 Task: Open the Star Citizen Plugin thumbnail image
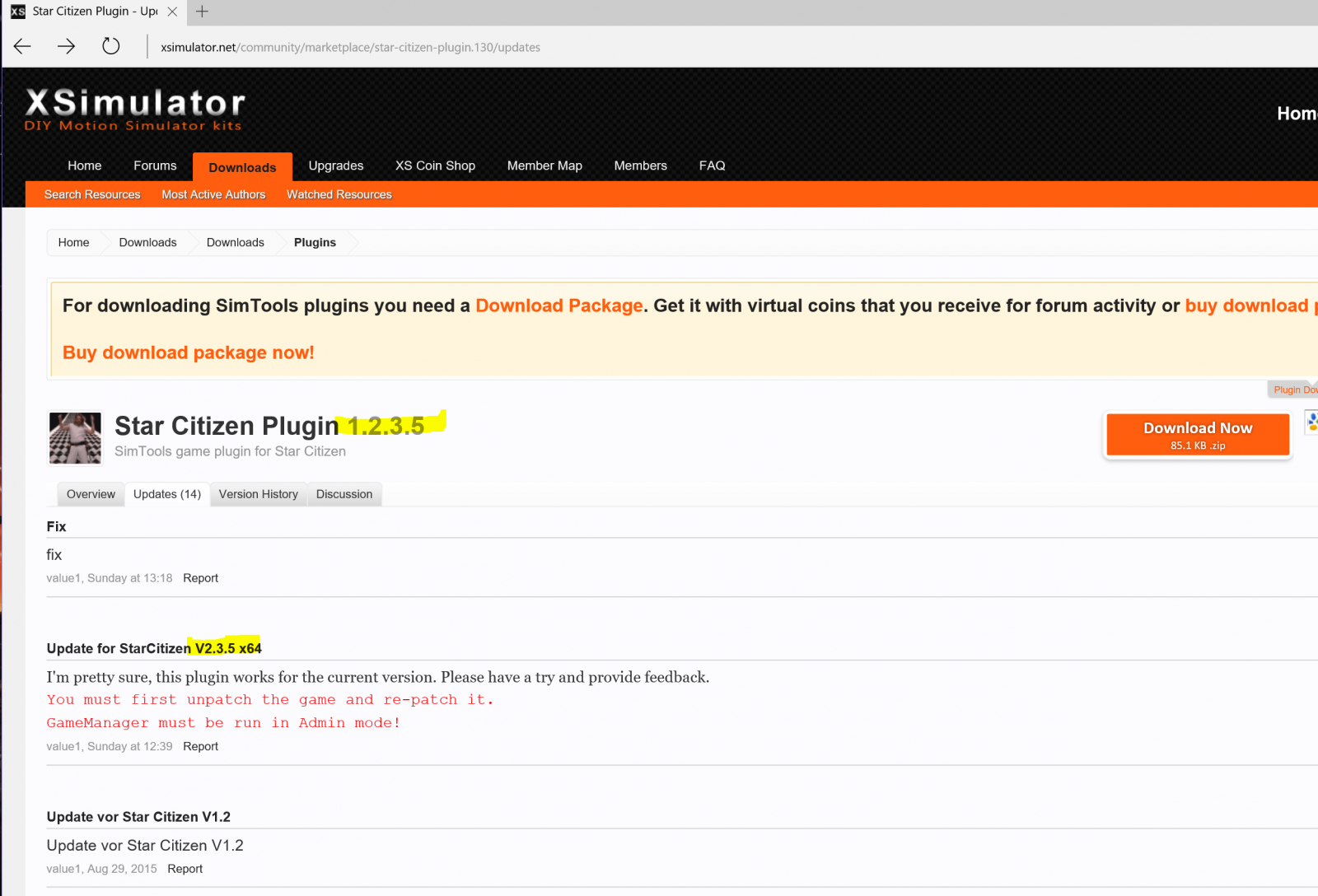coord(75,438)
